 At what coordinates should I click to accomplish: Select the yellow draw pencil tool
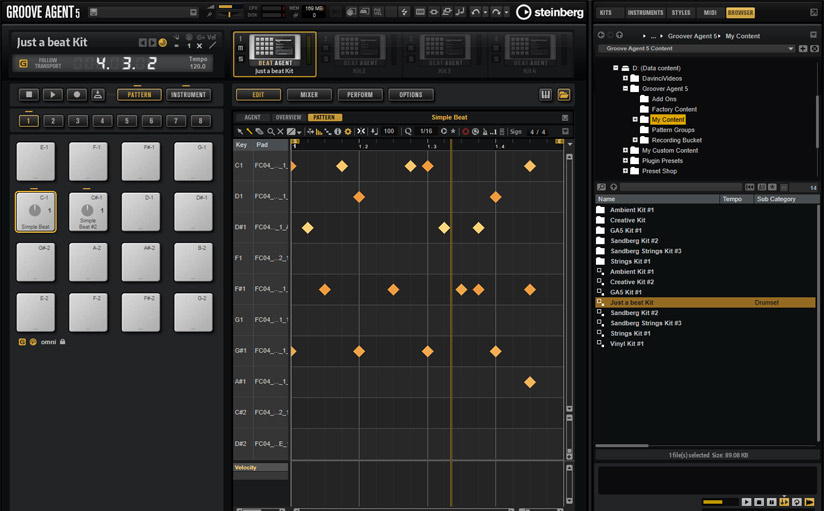250,131
